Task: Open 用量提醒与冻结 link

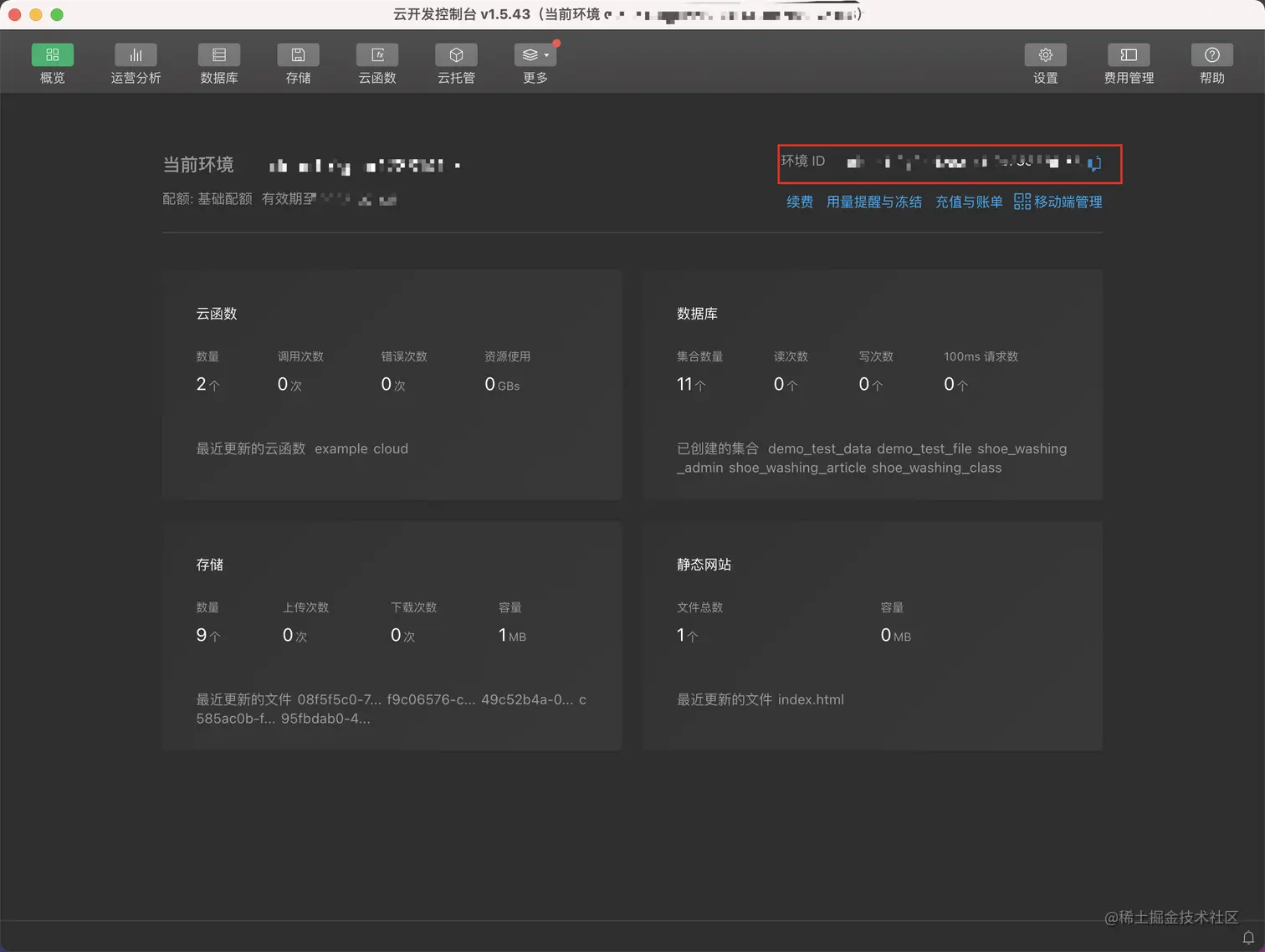Action: pos(874,202)
